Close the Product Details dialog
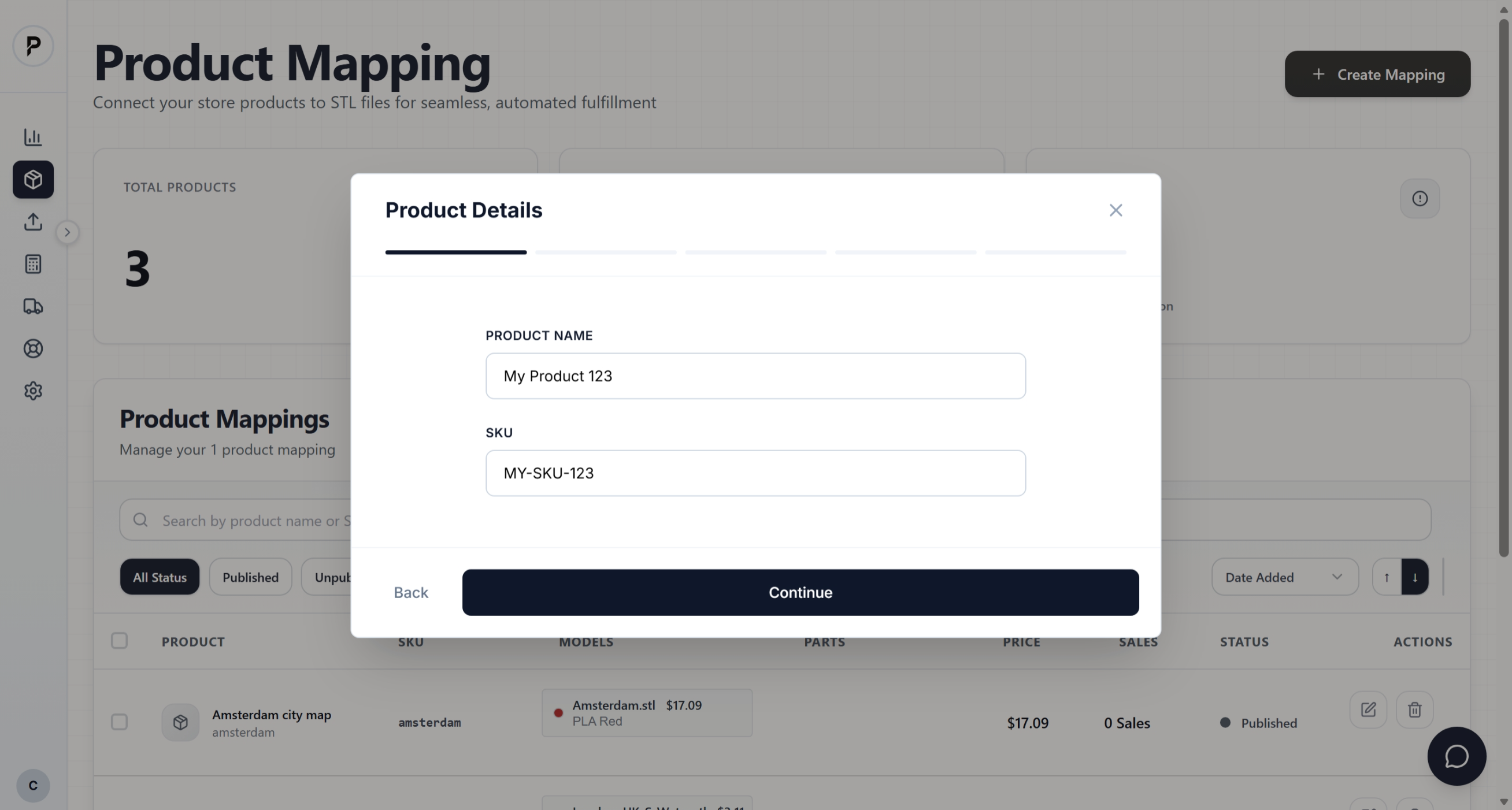The width and height of the screenshot is (1512, 810). click(x=1116, y=210)
